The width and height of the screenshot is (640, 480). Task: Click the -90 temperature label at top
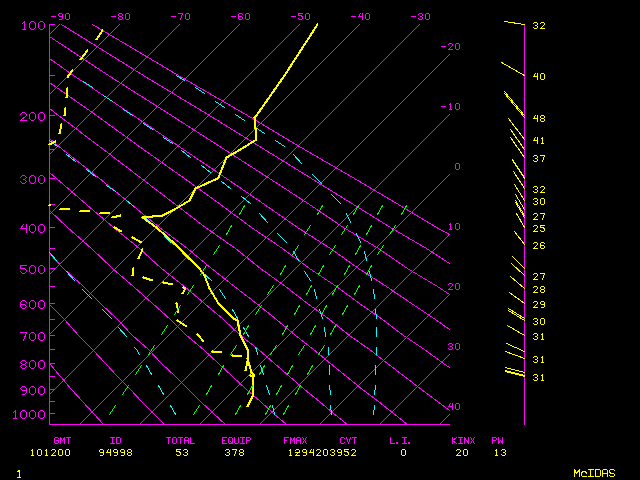click(60, 16)
